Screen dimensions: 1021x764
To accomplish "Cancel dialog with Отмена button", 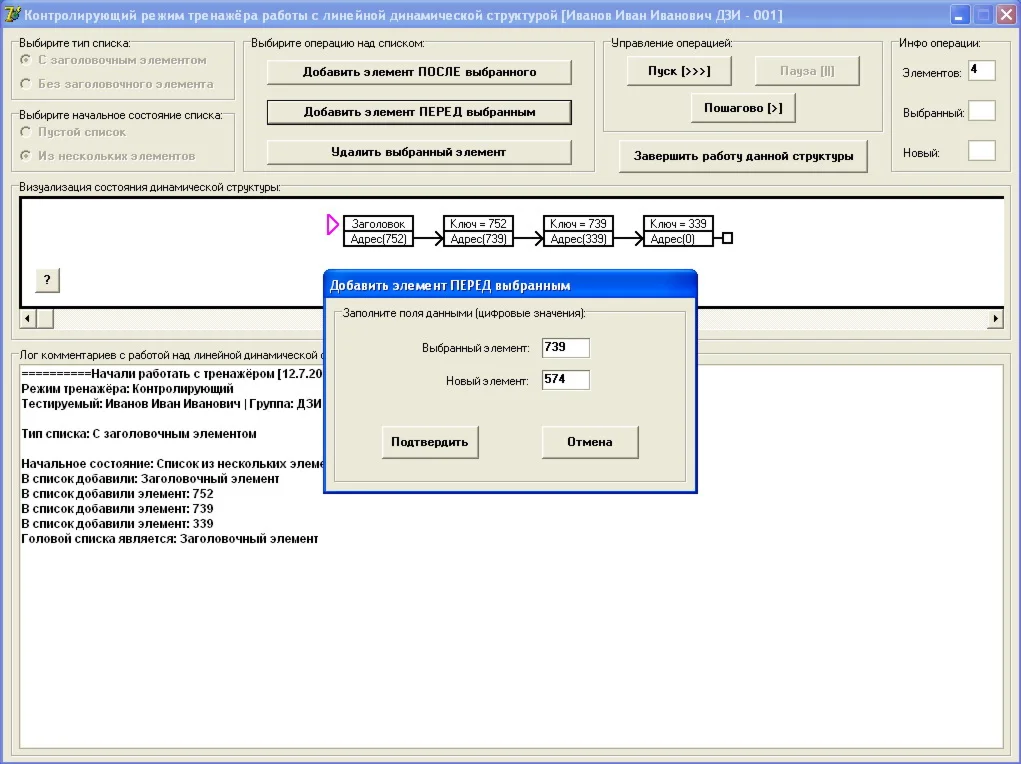I will click(x=590, y=442).
